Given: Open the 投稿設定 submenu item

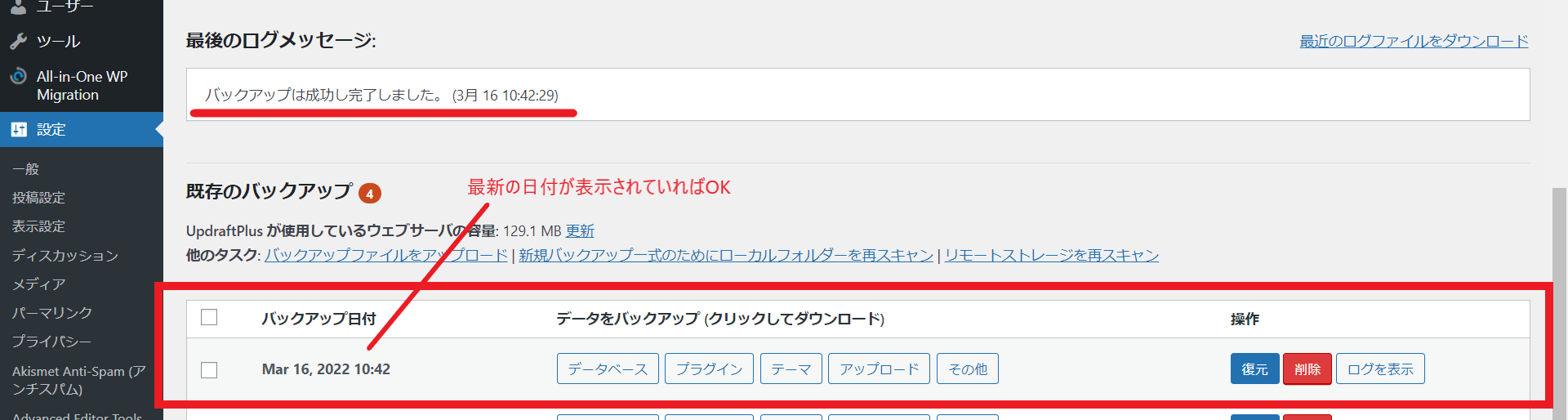Looking at the screenshot, I should tap(38, 198).
